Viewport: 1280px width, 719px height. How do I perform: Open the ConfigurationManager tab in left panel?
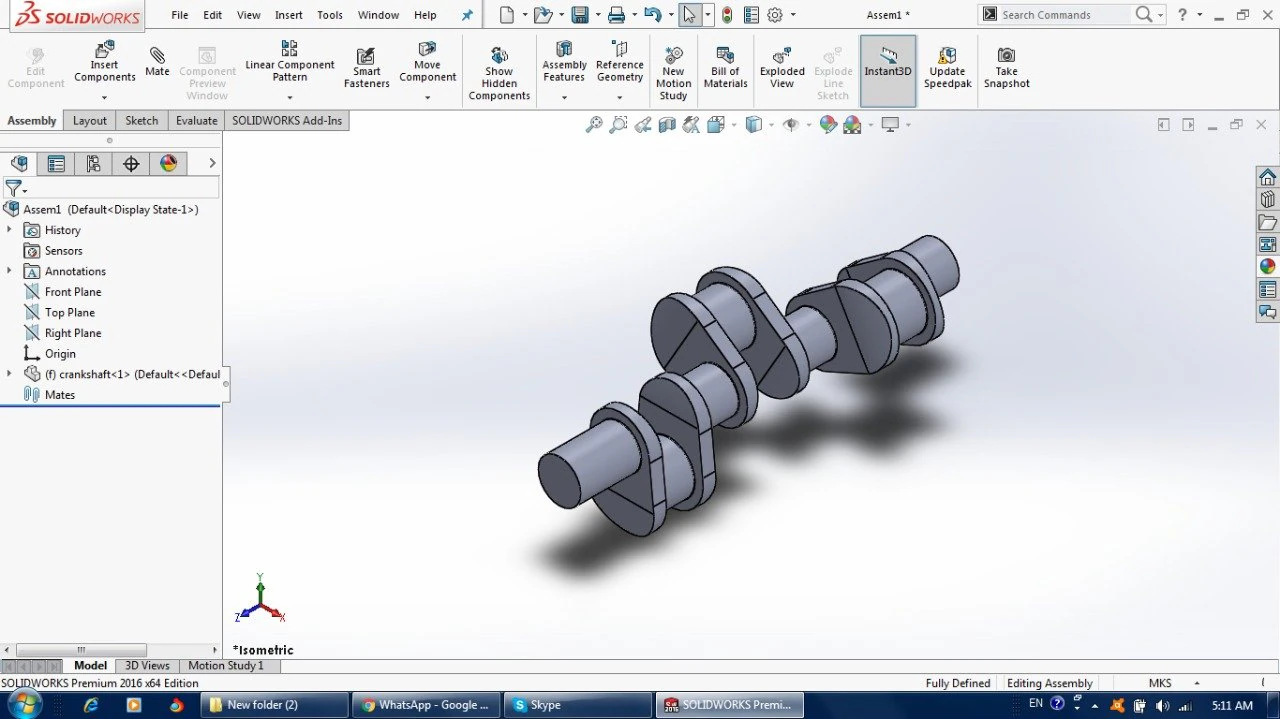pos(93,164)
